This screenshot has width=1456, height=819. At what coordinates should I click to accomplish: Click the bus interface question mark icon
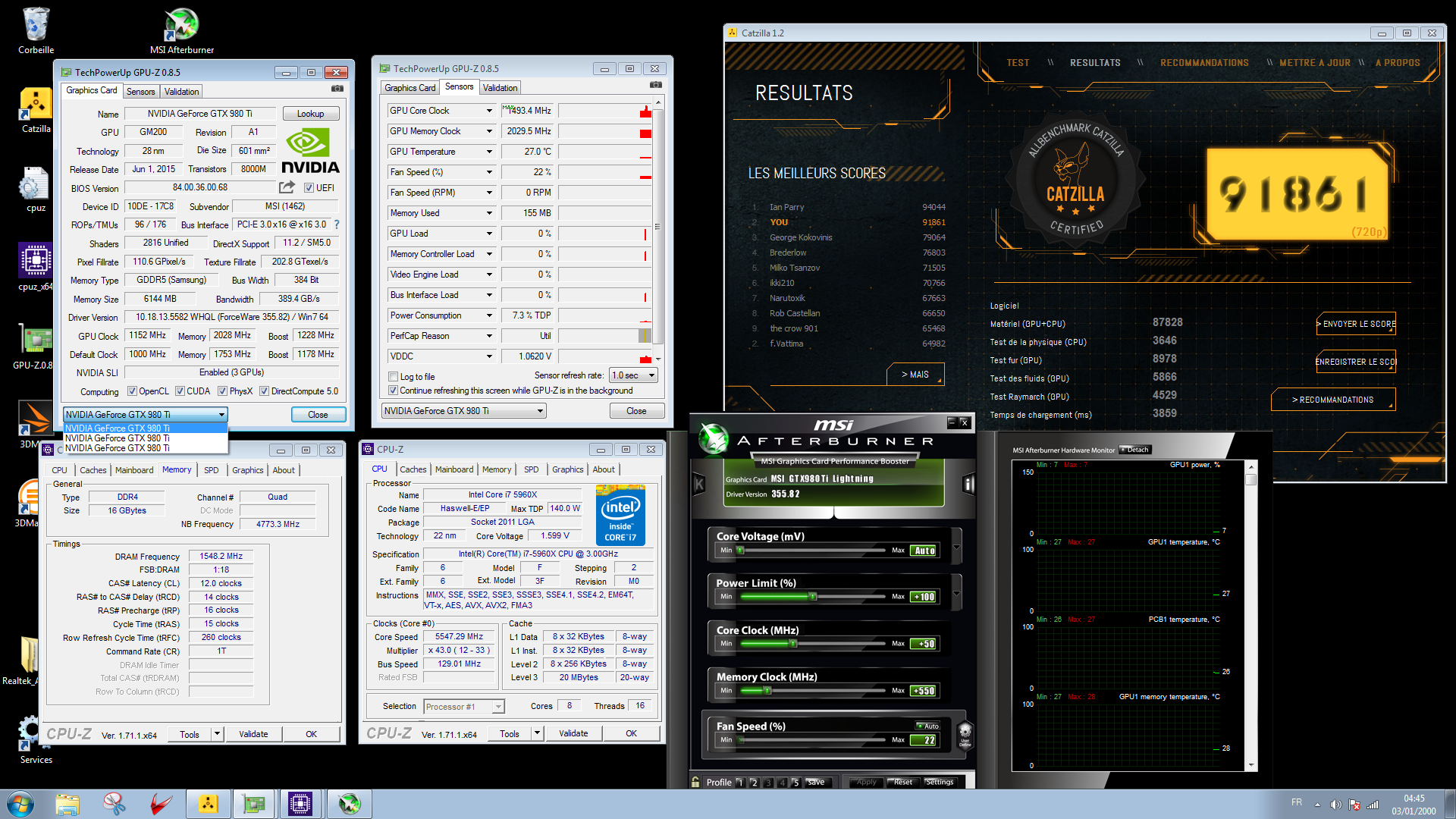337,224
